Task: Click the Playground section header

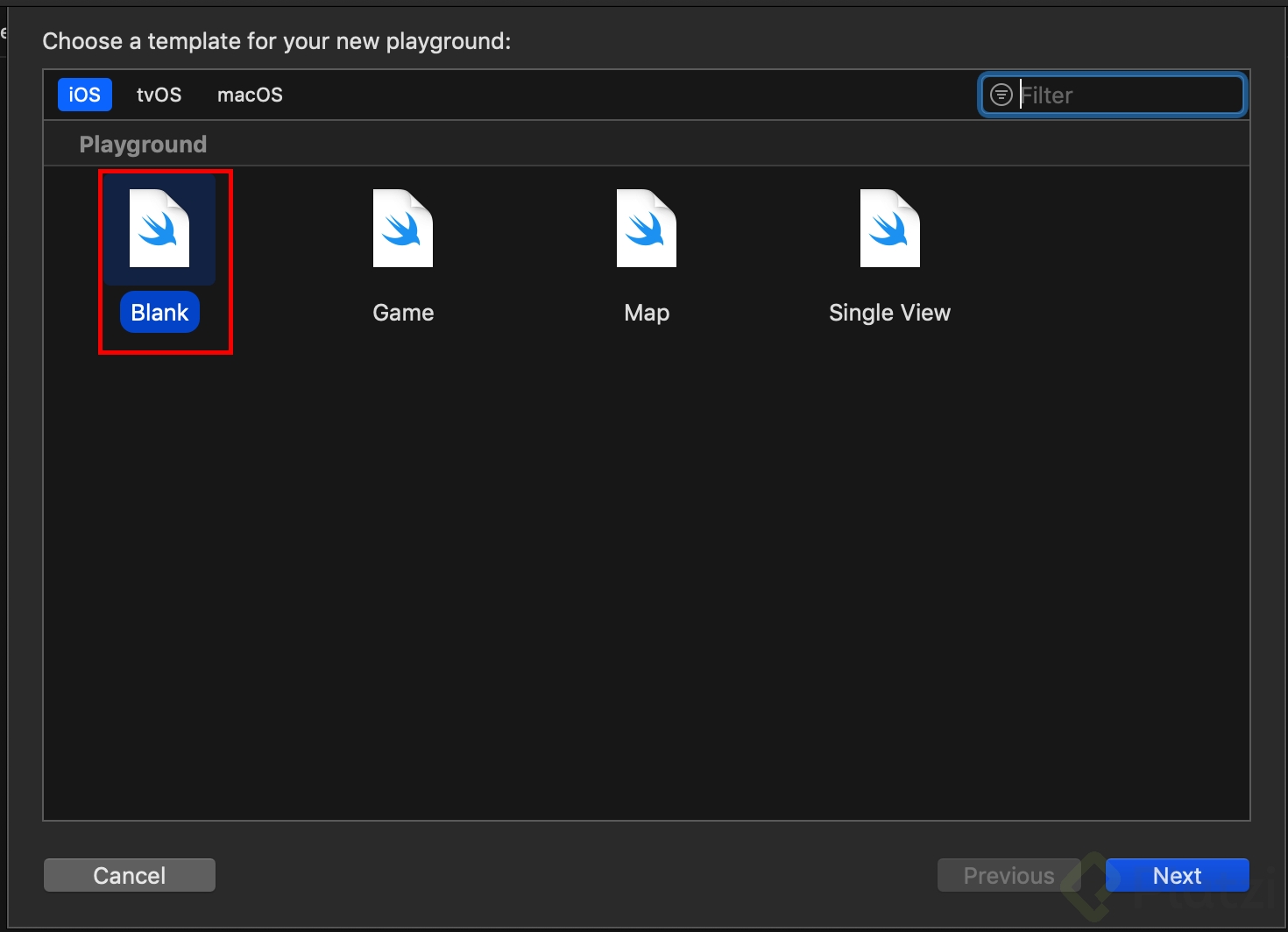Action: pyautogui.click(x=143, y=145)
